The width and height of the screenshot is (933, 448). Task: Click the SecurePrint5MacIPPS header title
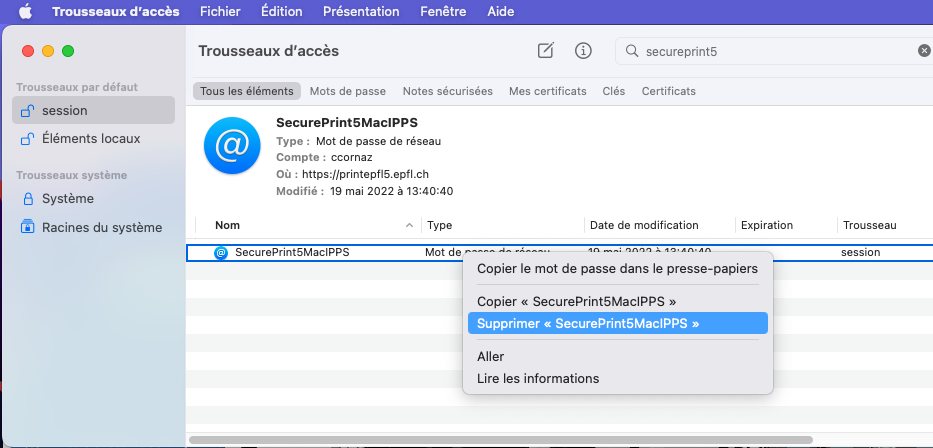(347, 123)
